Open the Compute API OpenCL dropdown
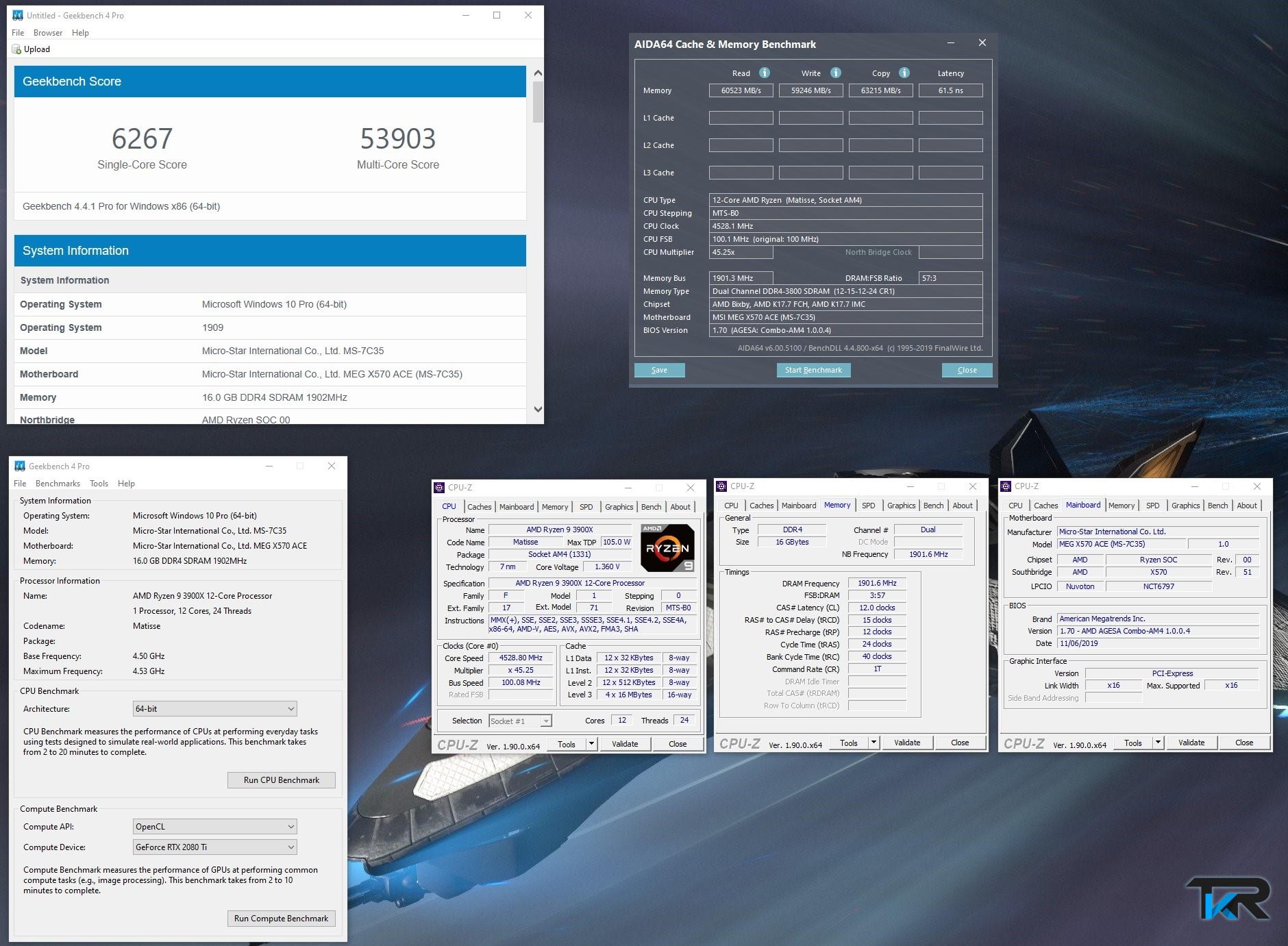Viewport: 1288px width, 946px height. pos(214,827)
